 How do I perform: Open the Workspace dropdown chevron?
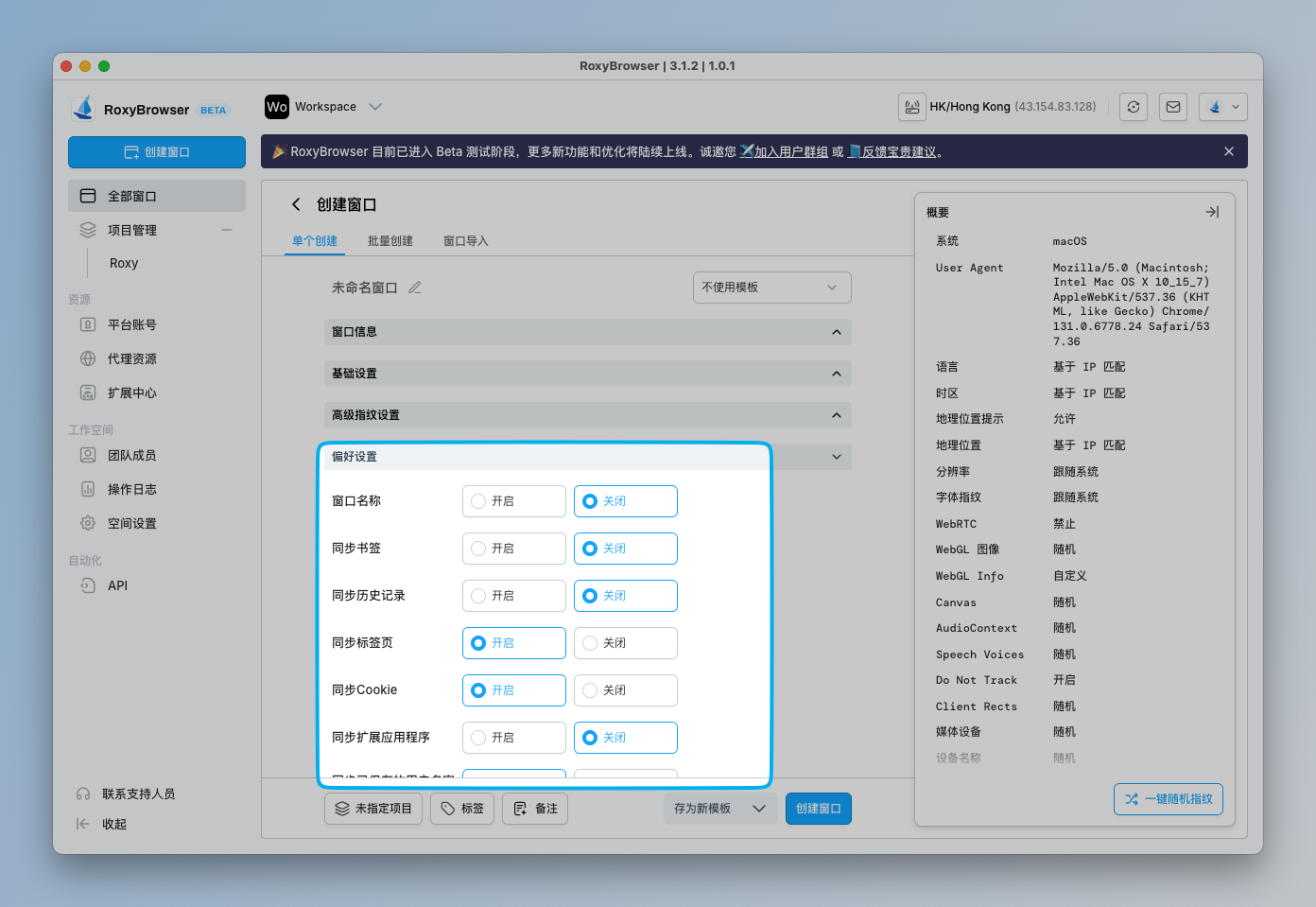pyautogui.click(x=375, y=107)
